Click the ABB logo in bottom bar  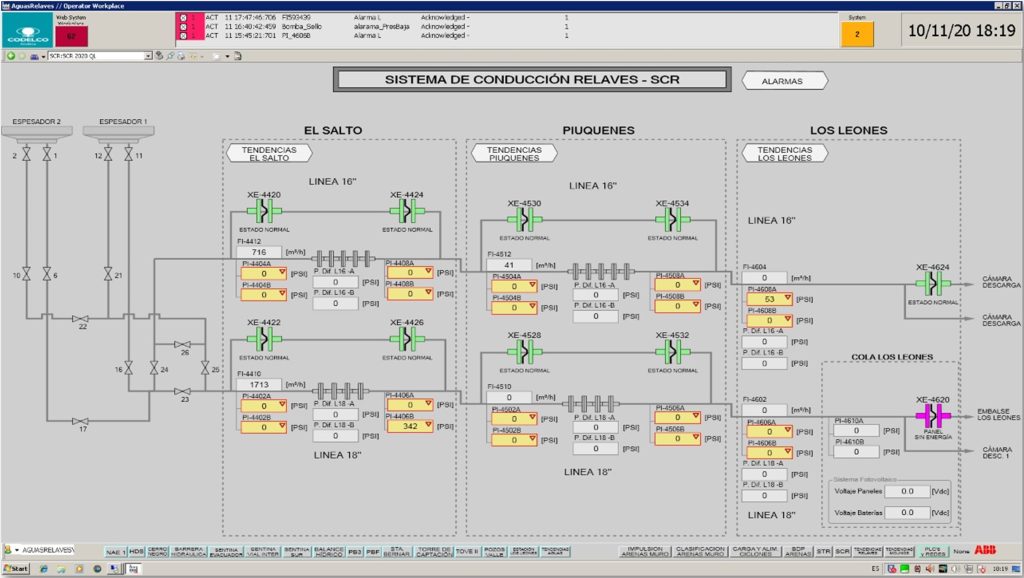[x=986, y=551]
